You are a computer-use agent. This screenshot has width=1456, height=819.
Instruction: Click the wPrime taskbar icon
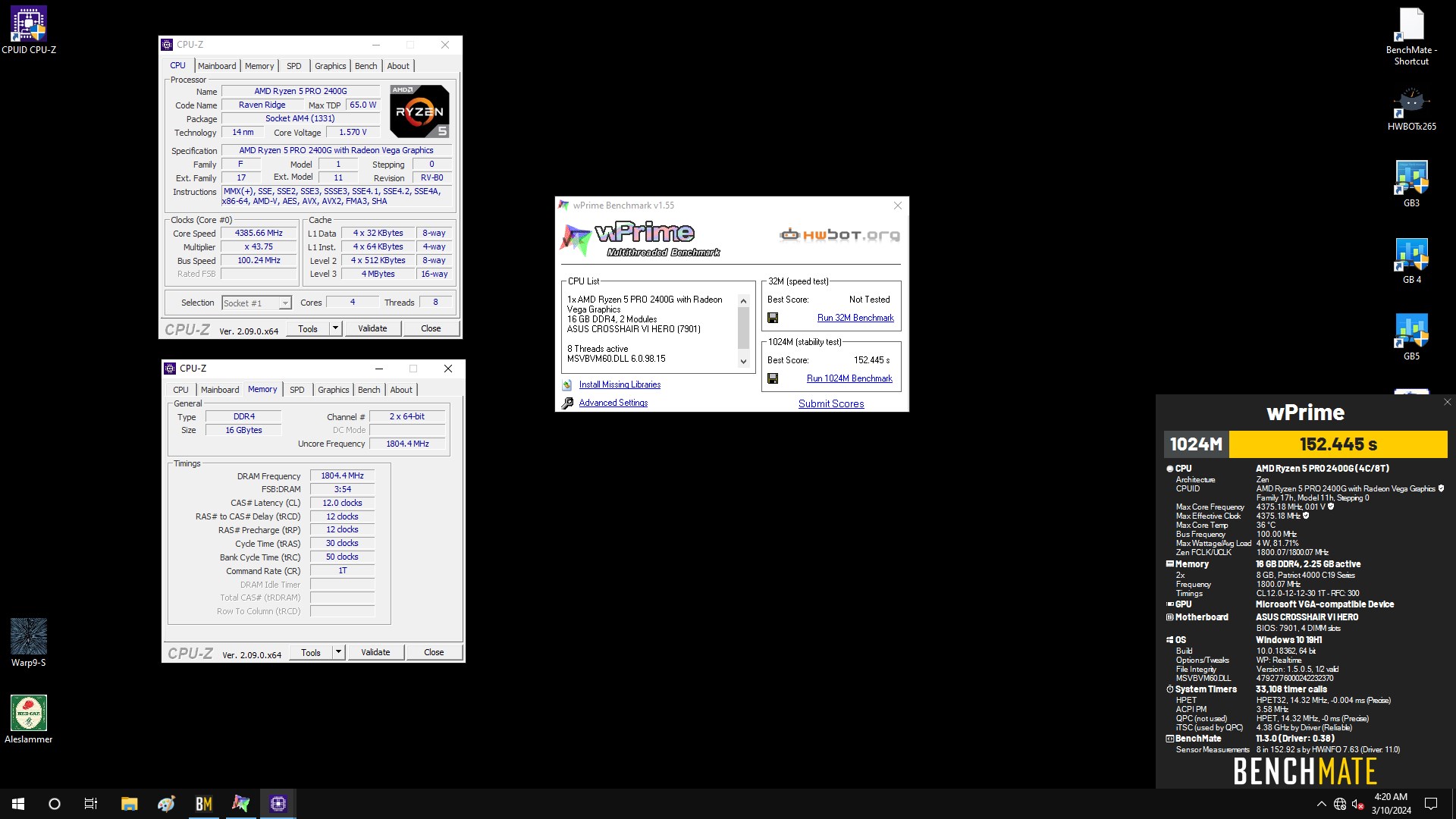click(241, 804)
